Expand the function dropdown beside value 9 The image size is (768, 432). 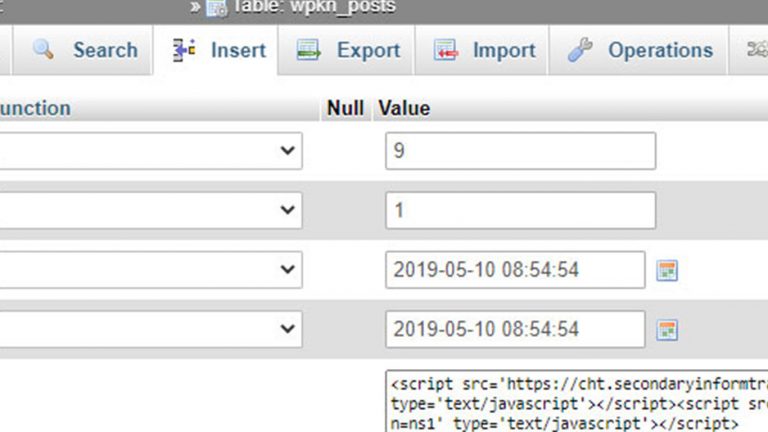(x=287, y=151)
